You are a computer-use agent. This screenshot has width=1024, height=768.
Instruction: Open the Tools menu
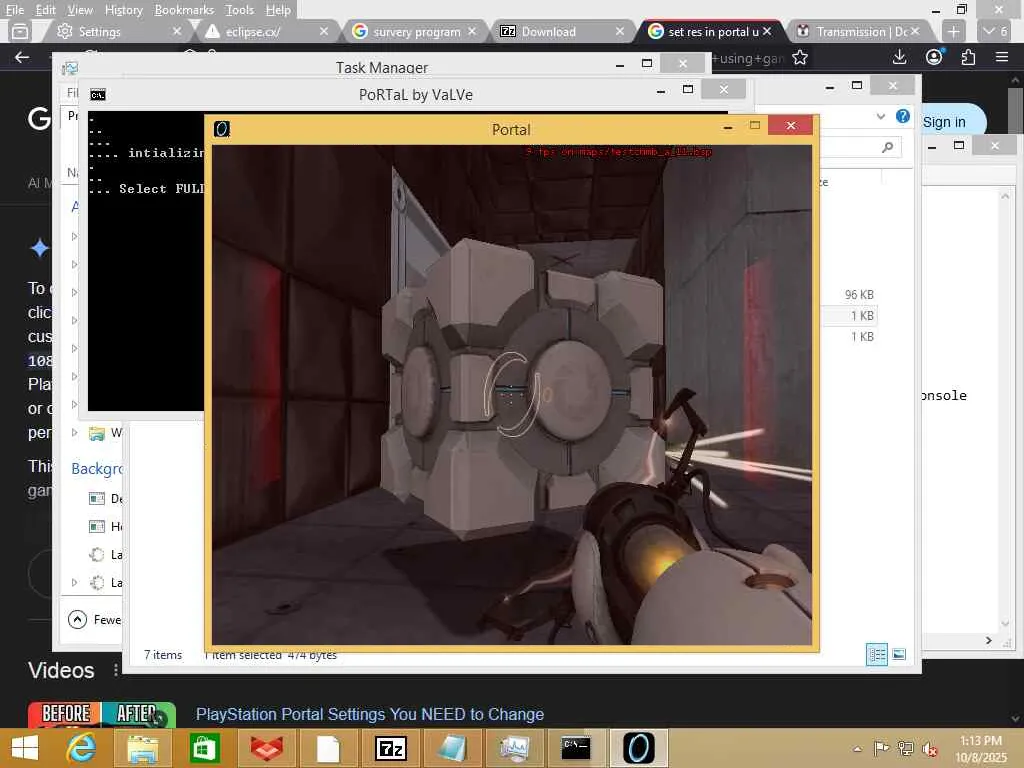pyautogui.click(x=239, y=10)
